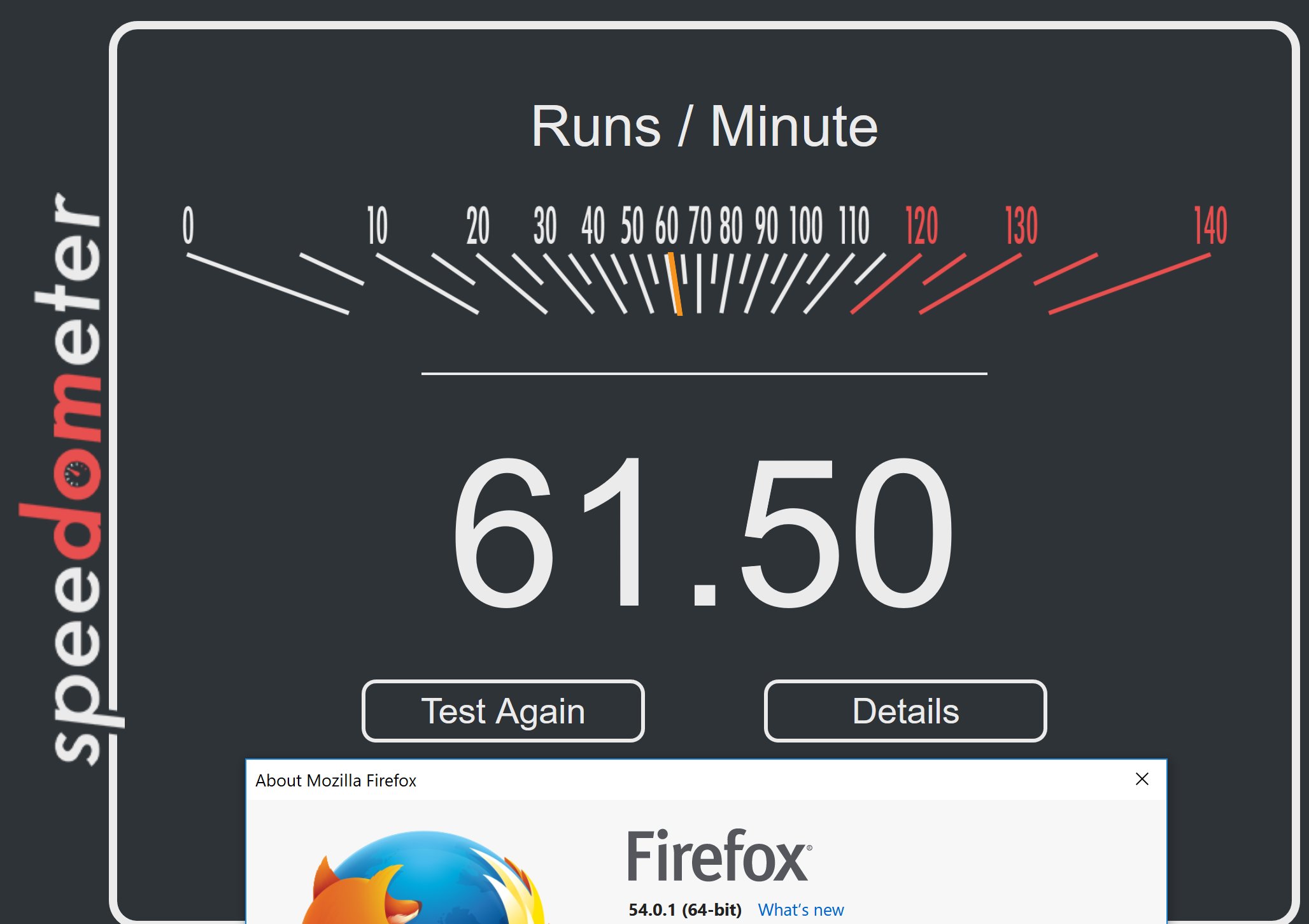Click the gauge icon inside Speedometer logo
This screenshot has width=1309, height=924.
[77, 474]
